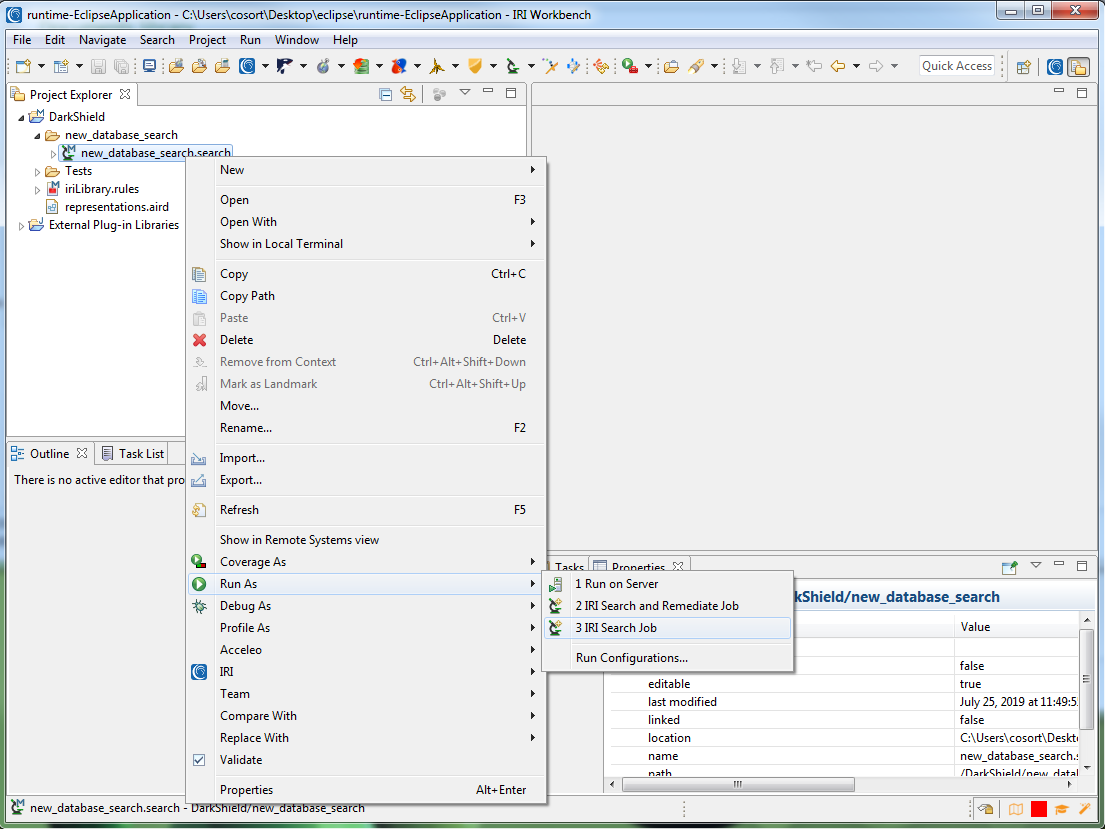This screenshot has height=829, width=1105.
Task: Choose Copy Path in context menu
Action: click(x=365, y=296)
